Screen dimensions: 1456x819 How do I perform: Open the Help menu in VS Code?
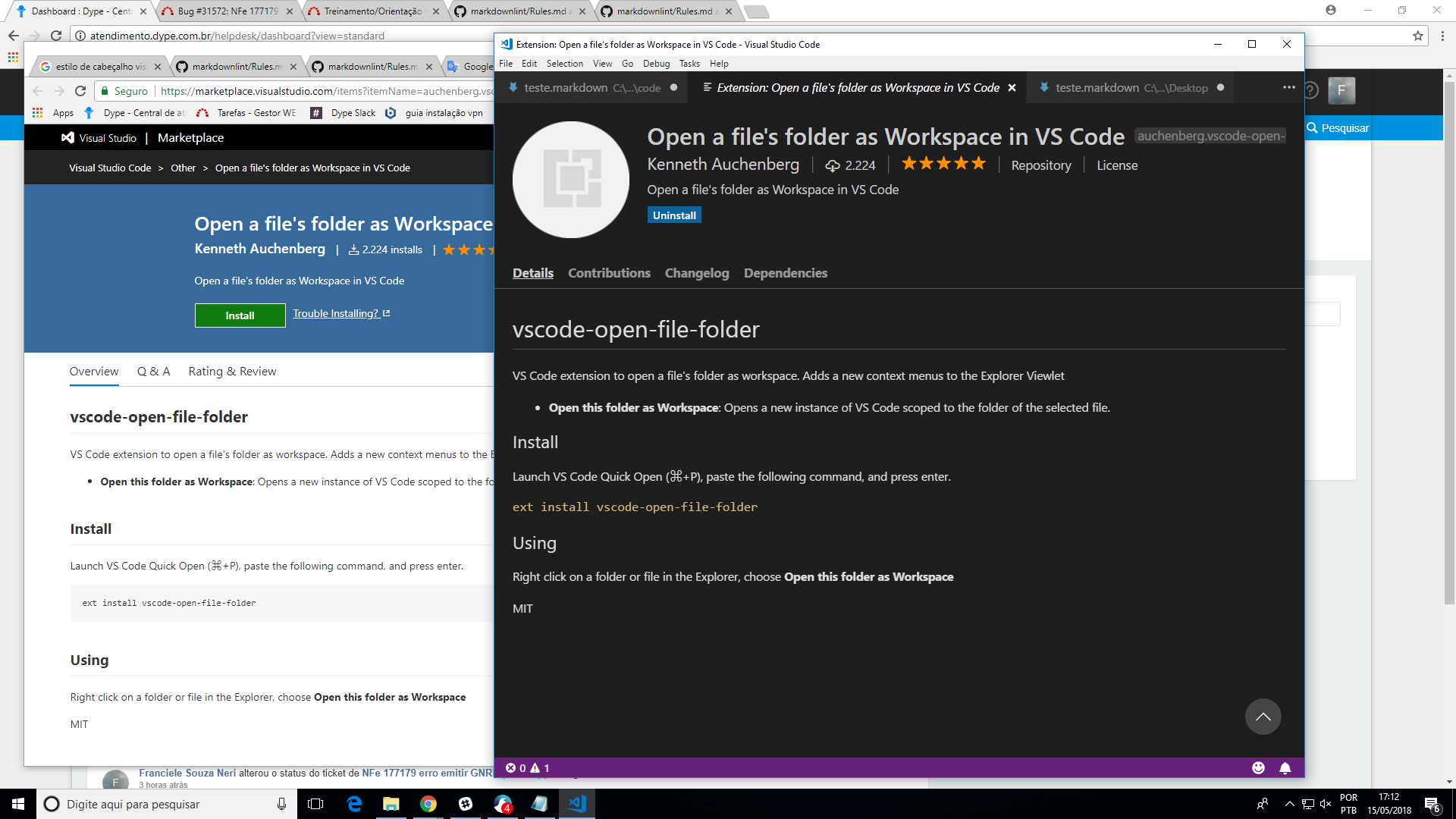click(719, 64)
